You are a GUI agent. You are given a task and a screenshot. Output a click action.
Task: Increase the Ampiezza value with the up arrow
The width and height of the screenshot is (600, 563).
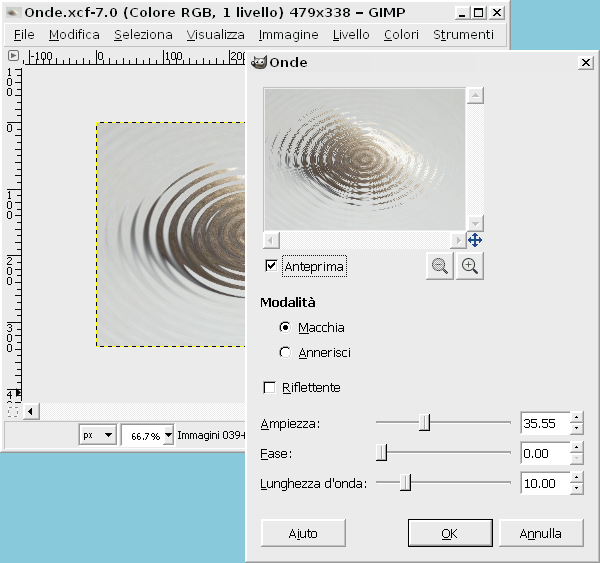click(577, 418)
